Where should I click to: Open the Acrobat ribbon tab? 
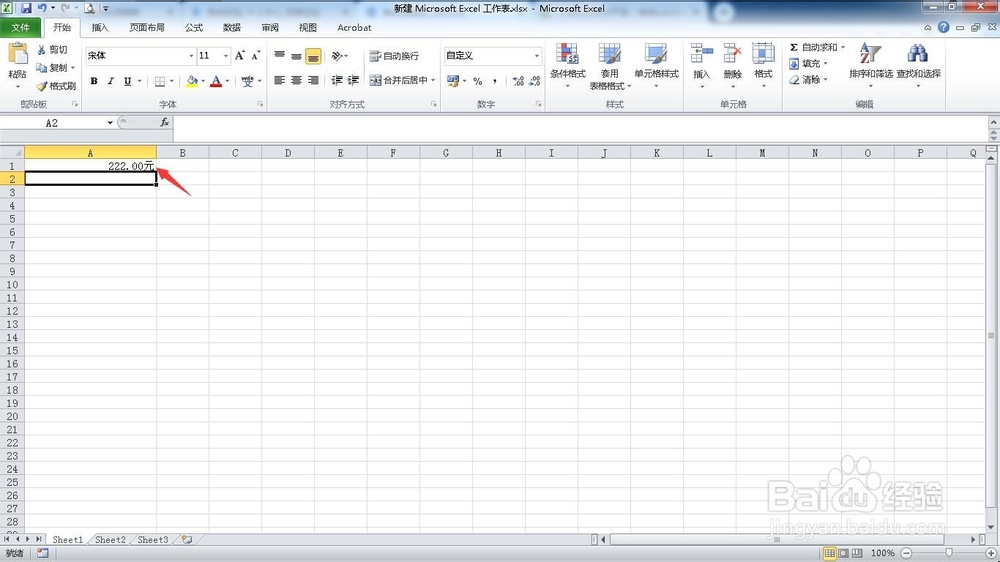[354, 27]
